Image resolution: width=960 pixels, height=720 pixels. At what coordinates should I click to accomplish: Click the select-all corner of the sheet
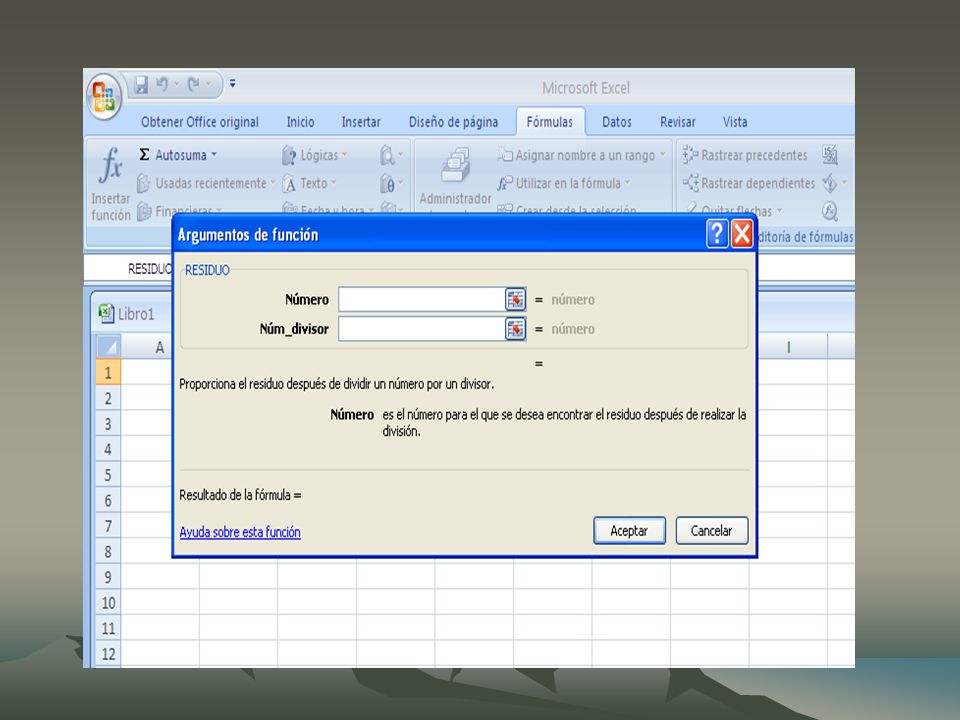point(108,347)
